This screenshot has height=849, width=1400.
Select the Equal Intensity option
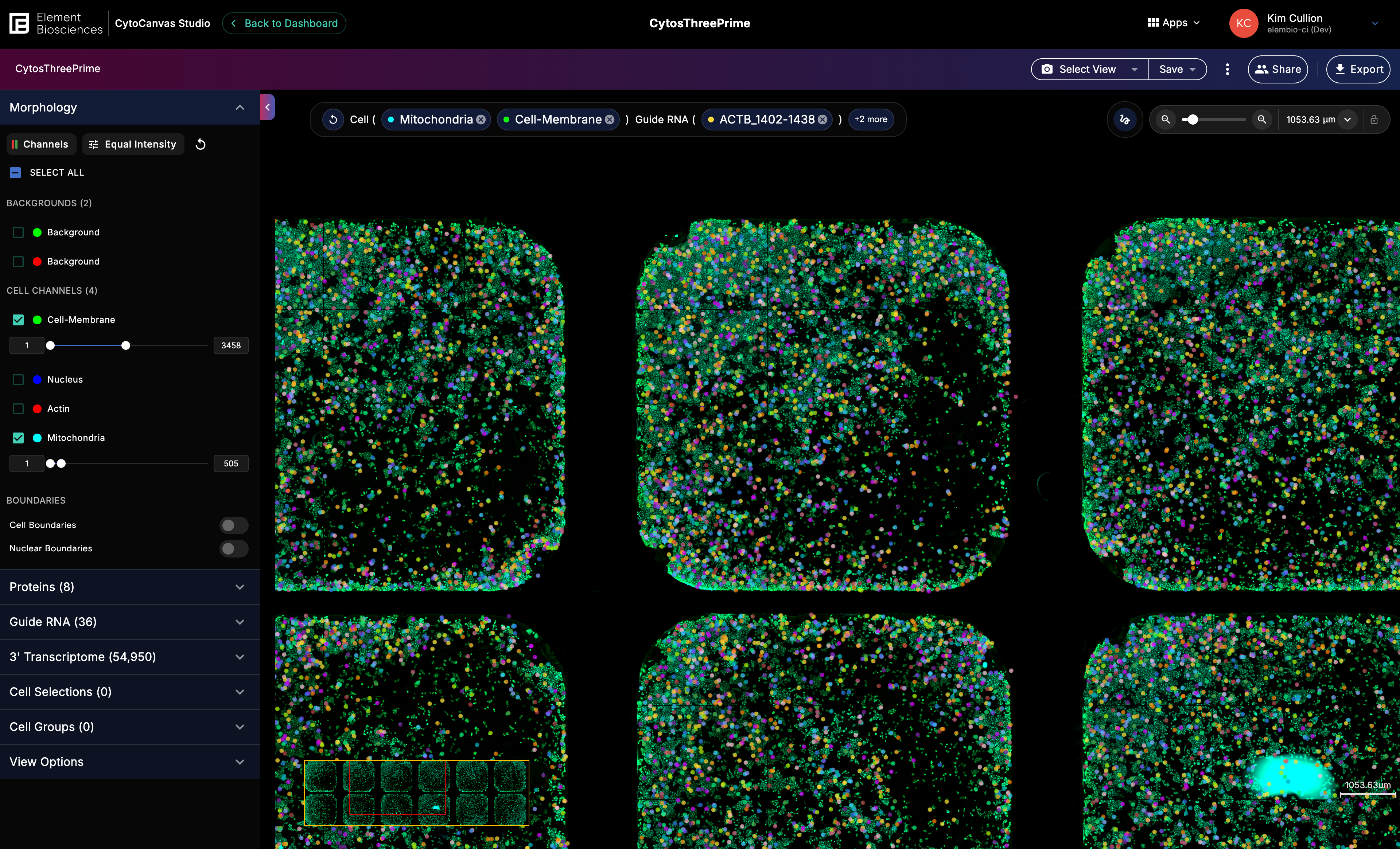point(133,144)
